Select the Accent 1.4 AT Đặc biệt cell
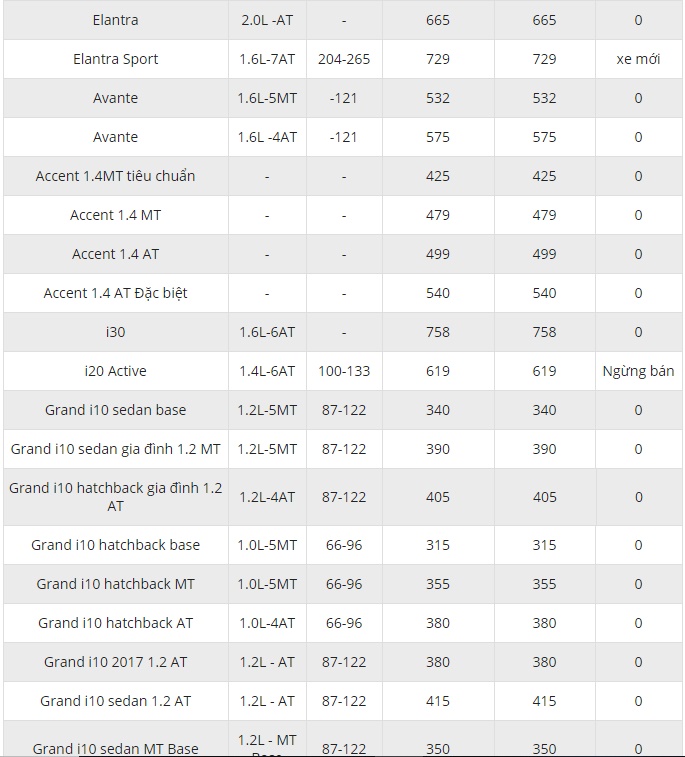 tap(116, 293)
